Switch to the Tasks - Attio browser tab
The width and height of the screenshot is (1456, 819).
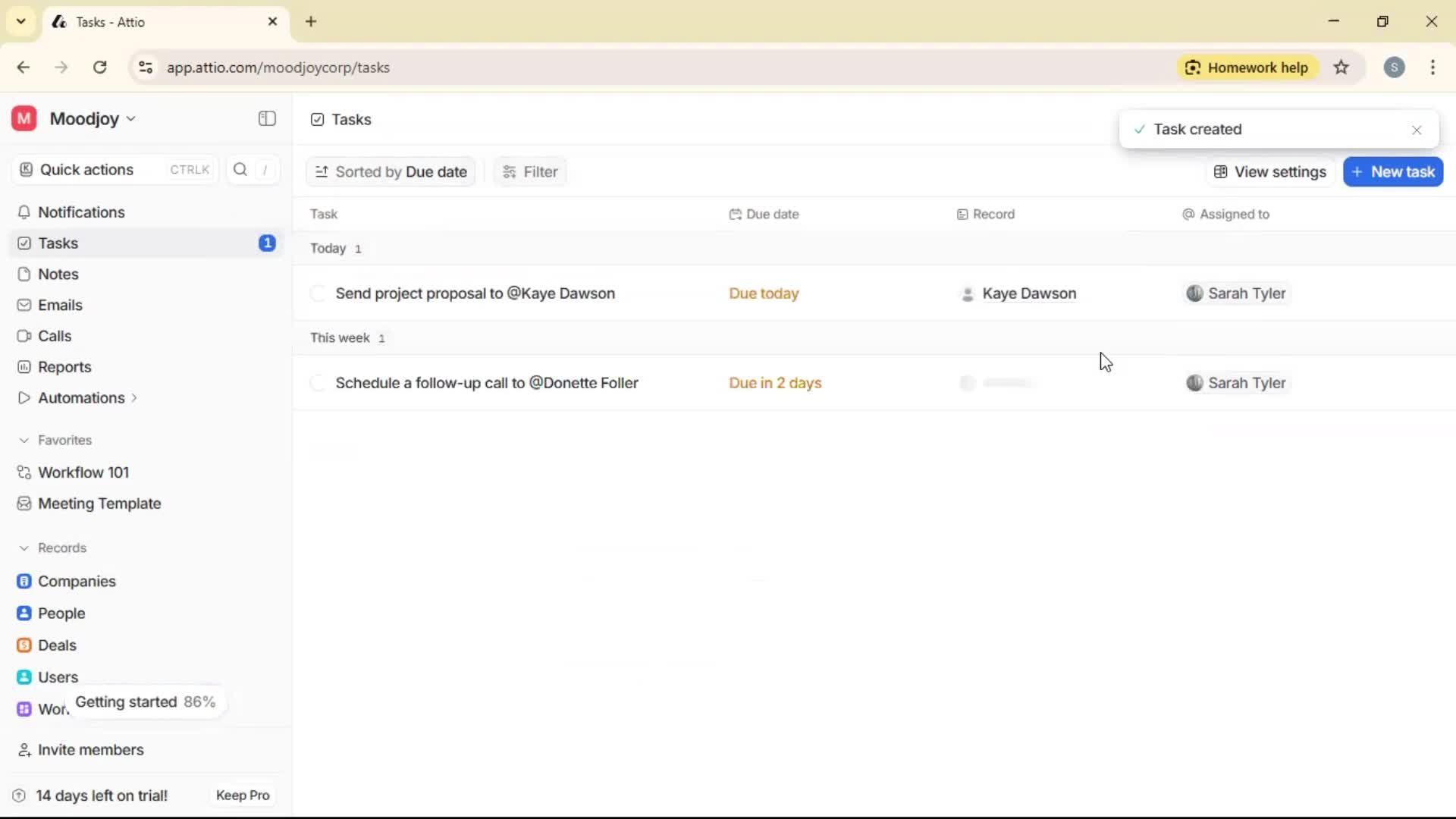tap(136, 21)
